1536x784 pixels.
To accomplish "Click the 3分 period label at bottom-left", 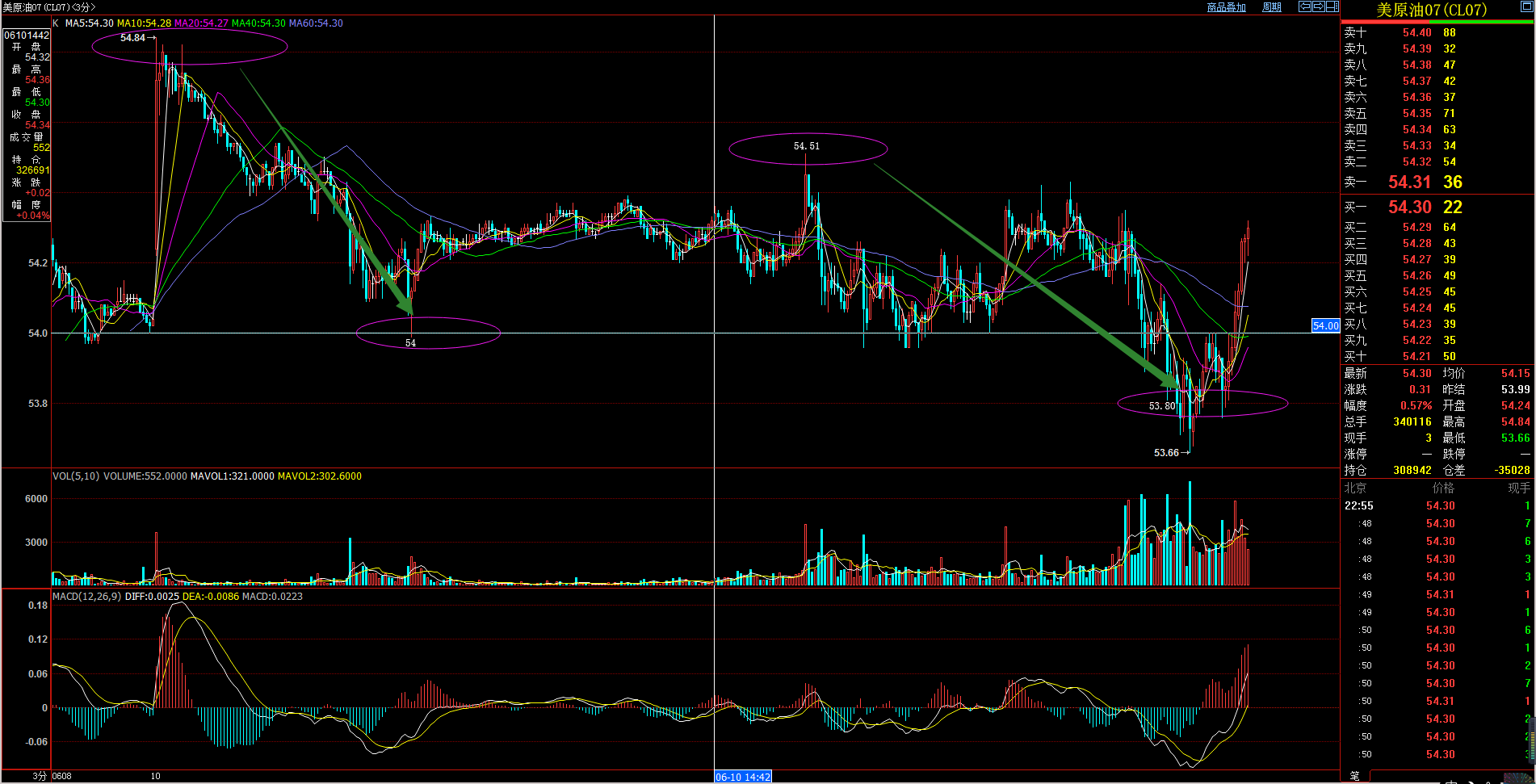I will (x=40, y=776).
